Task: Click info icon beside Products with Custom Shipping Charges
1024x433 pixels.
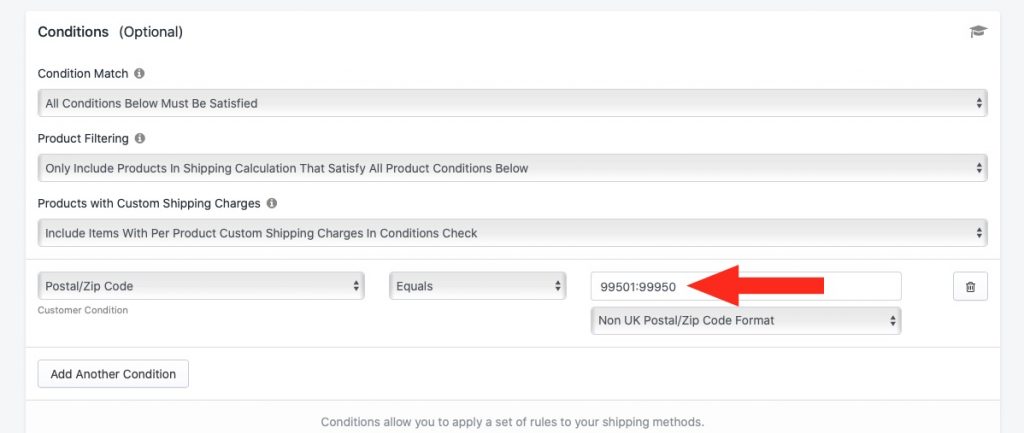Action: pyautogui.click(x=272, y=203)
